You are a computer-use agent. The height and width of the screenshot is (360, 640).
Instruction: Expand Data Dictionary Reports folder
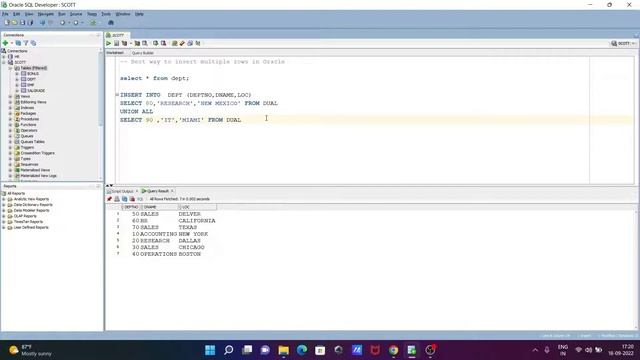(4, 205)
